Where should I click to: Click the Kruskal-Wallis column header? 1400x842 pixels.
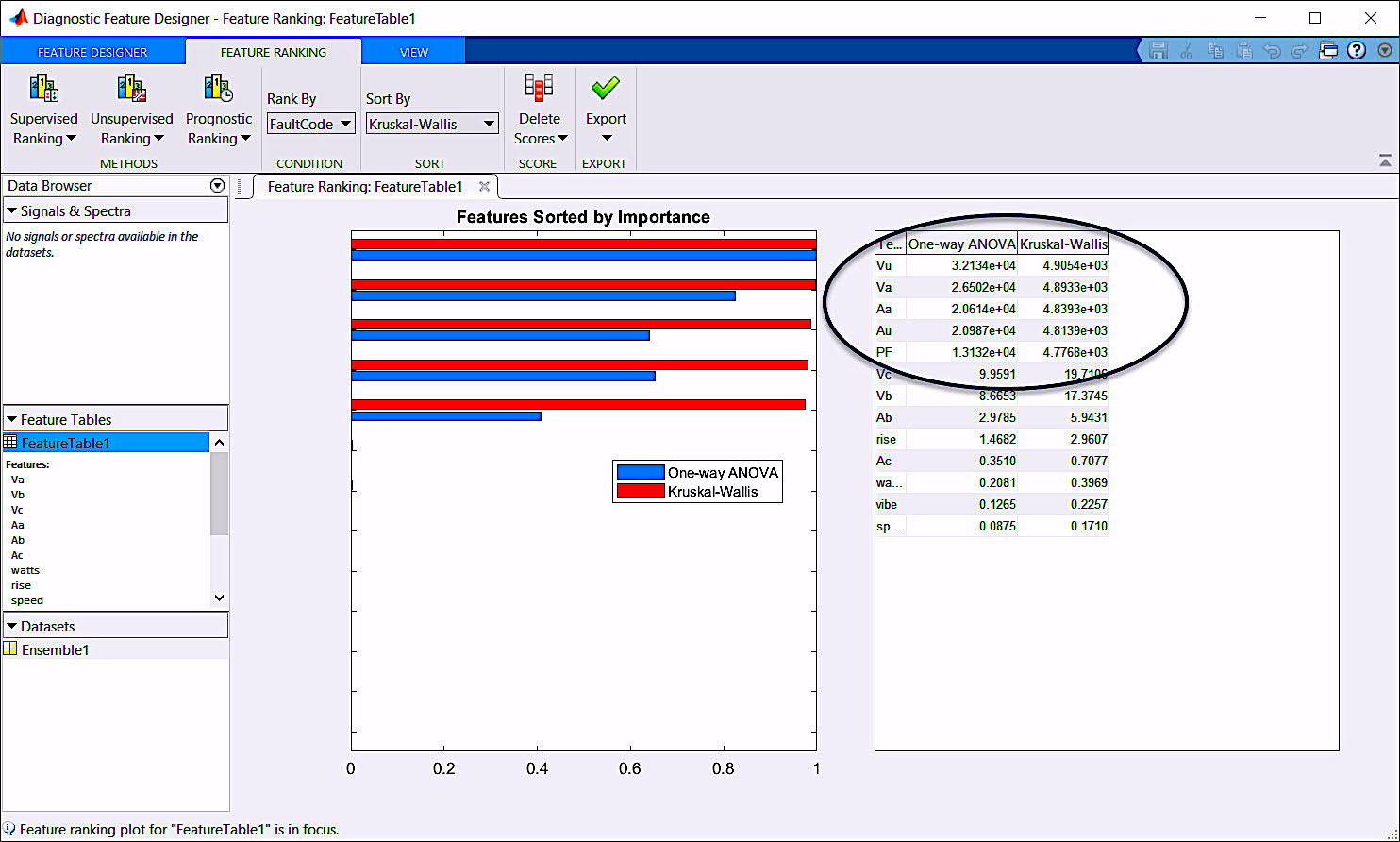[1063, 244]
